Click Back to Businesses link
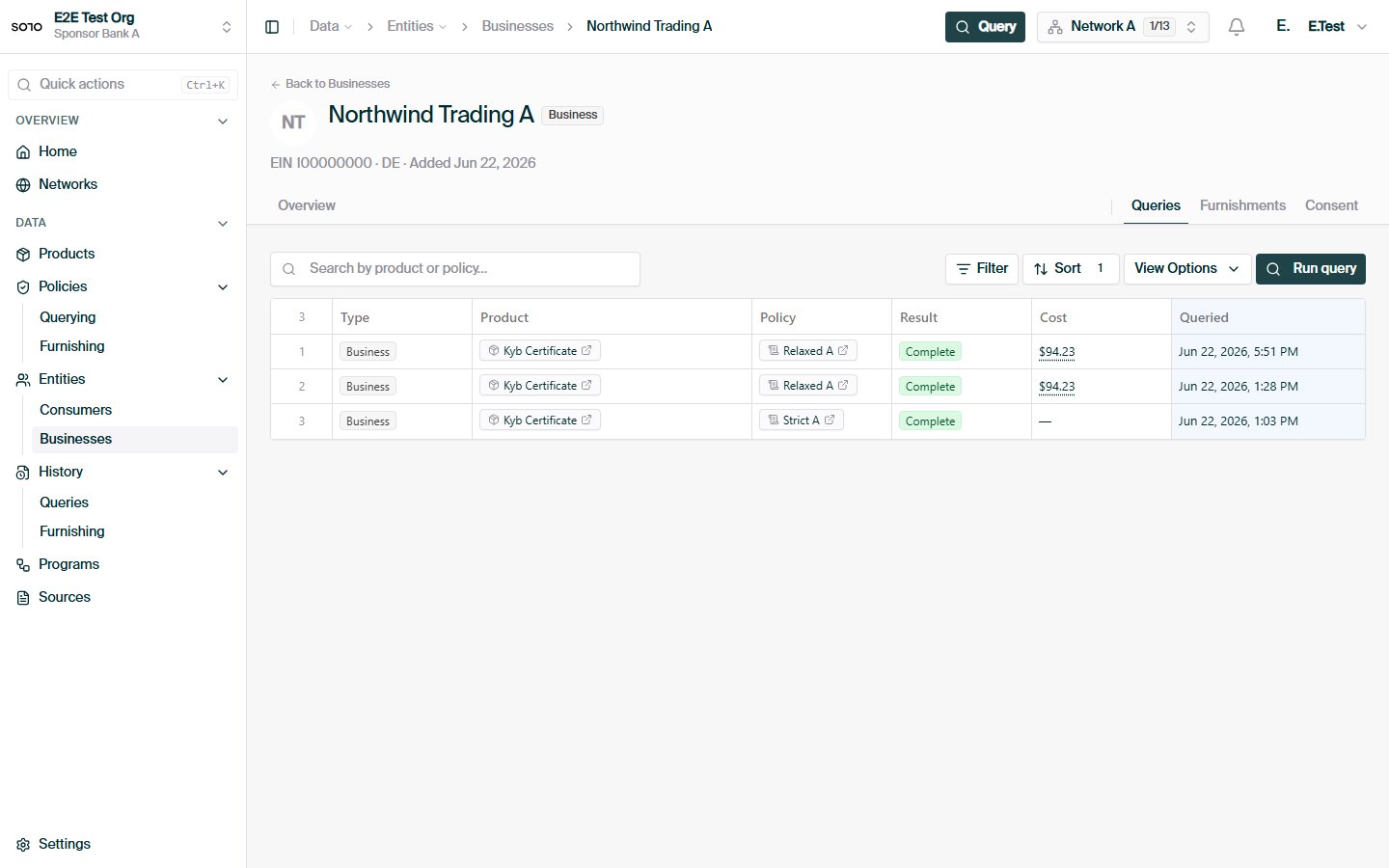This screenshot has width=1389, height=868. tap(330, 84)
